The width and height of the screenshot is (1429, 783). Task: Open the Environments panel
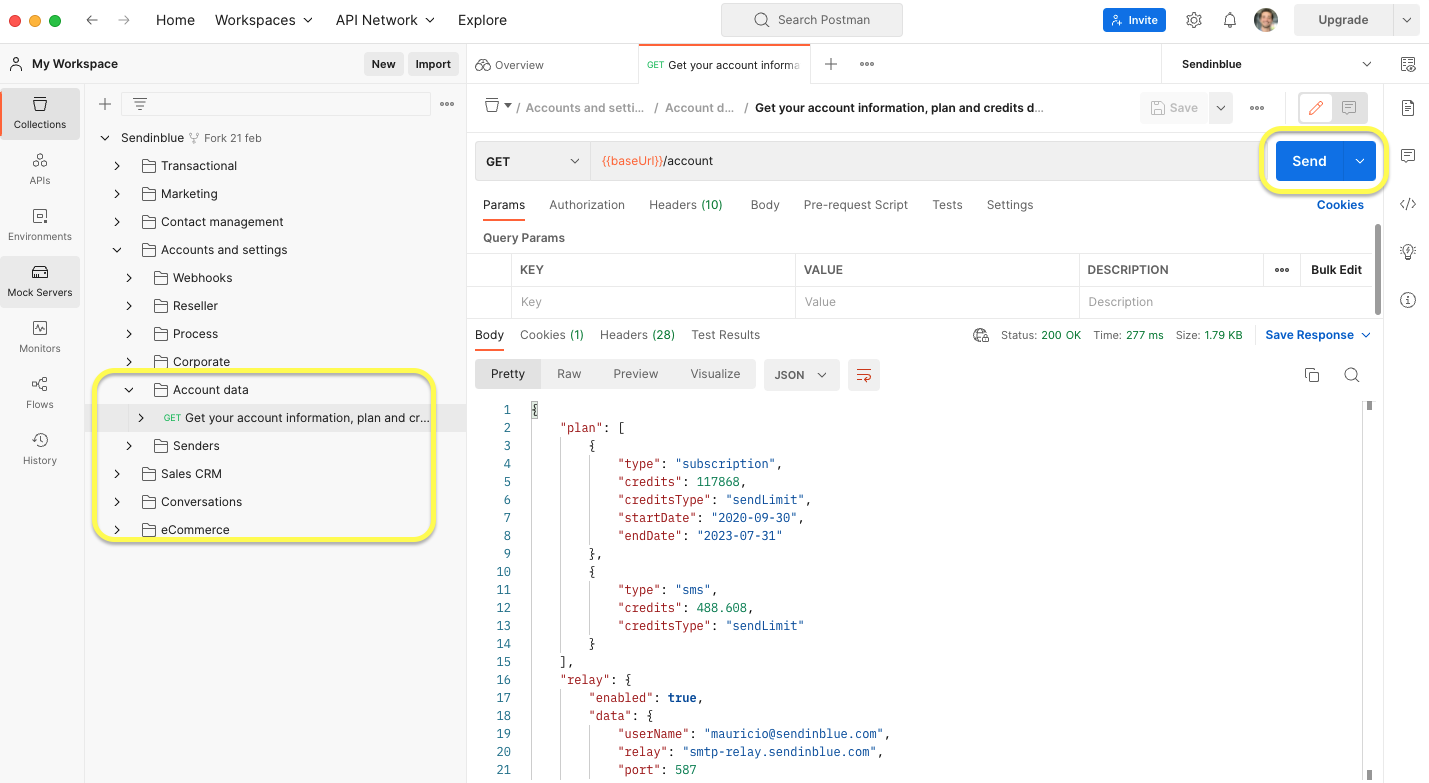[x=40, y=225]
